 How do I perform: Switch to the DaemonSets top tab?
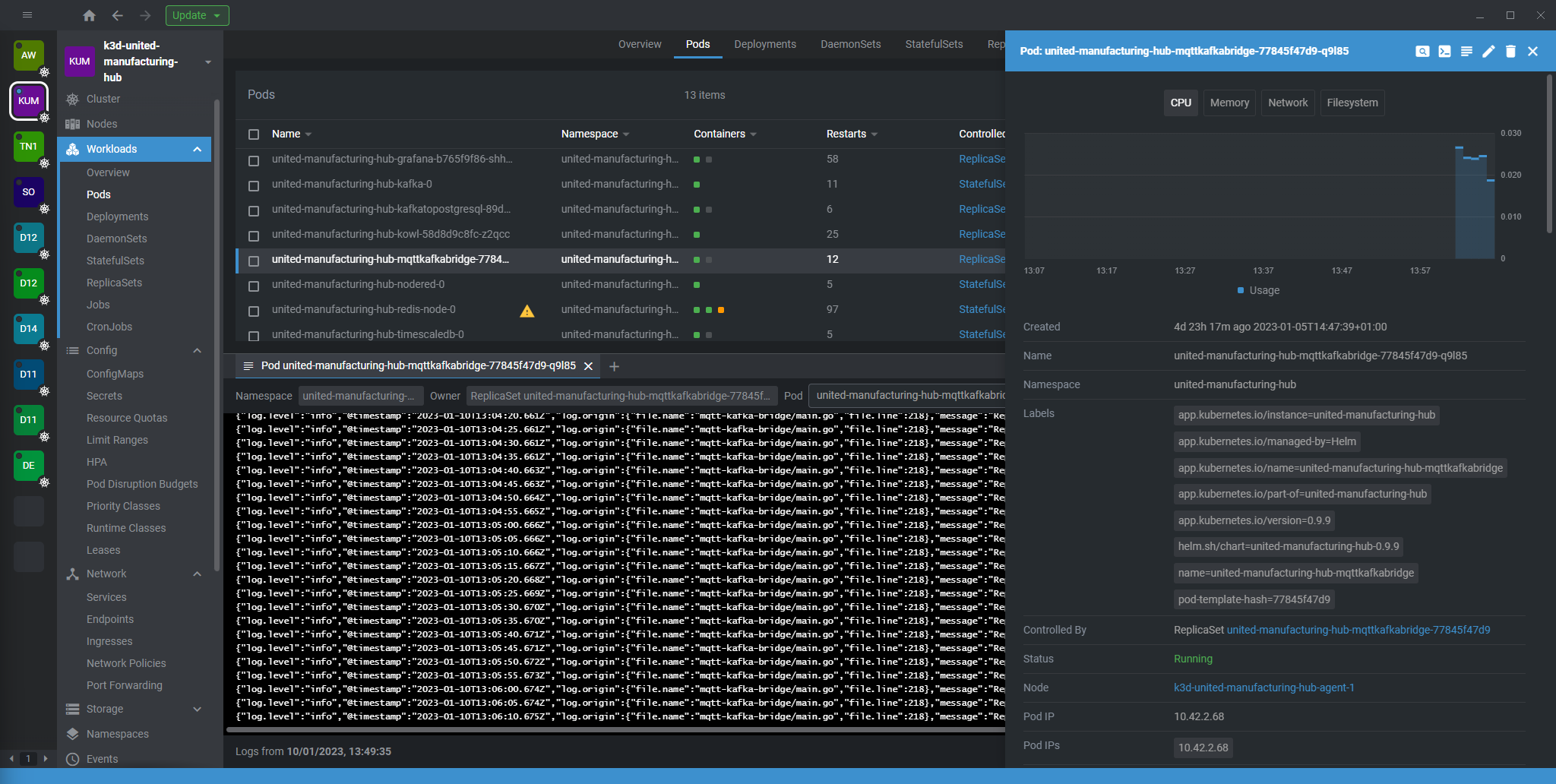pyautogui.click(x=850, y=44)
